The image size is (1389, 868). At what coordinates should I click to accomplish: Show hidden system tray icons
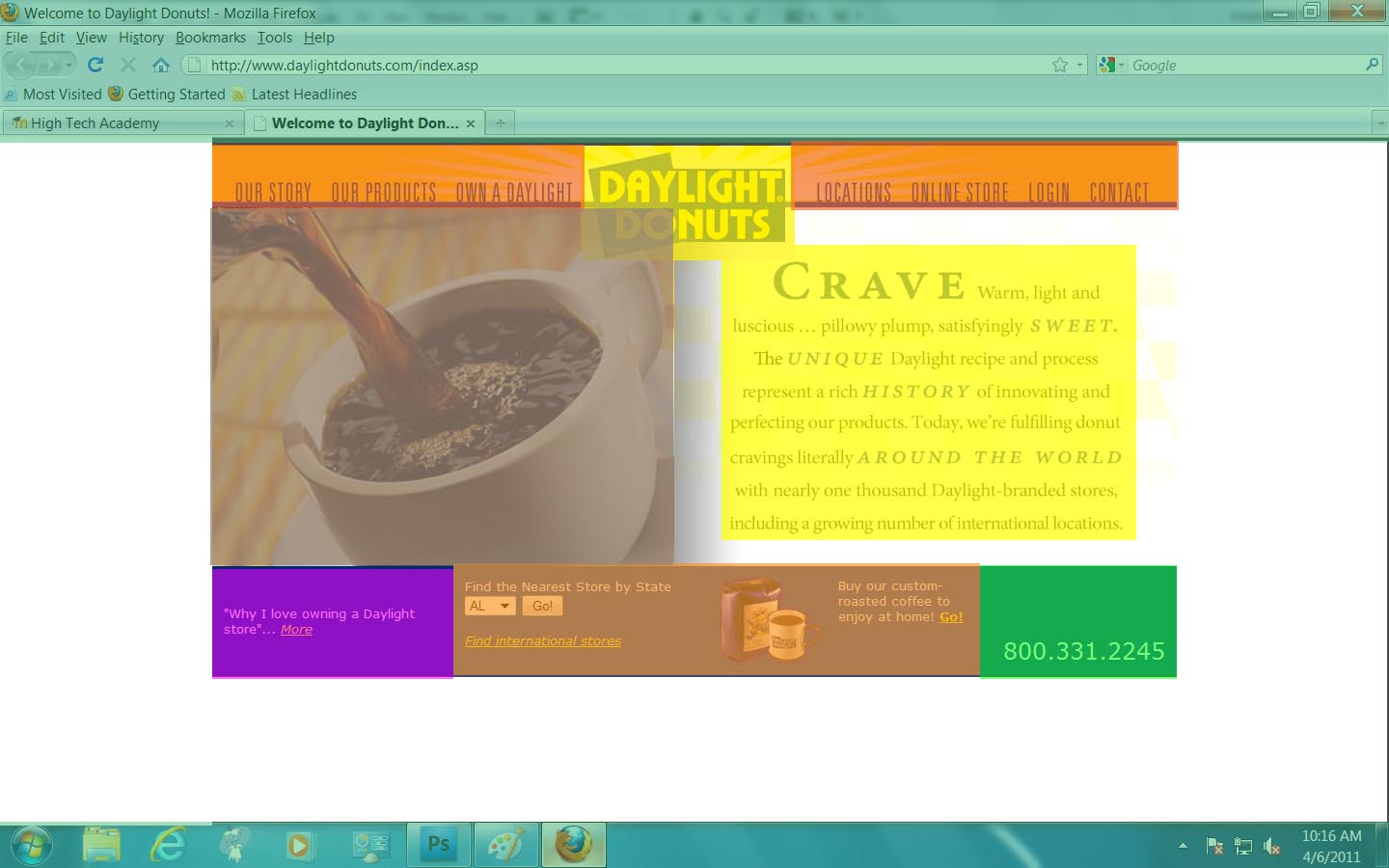pos(1183,846)
